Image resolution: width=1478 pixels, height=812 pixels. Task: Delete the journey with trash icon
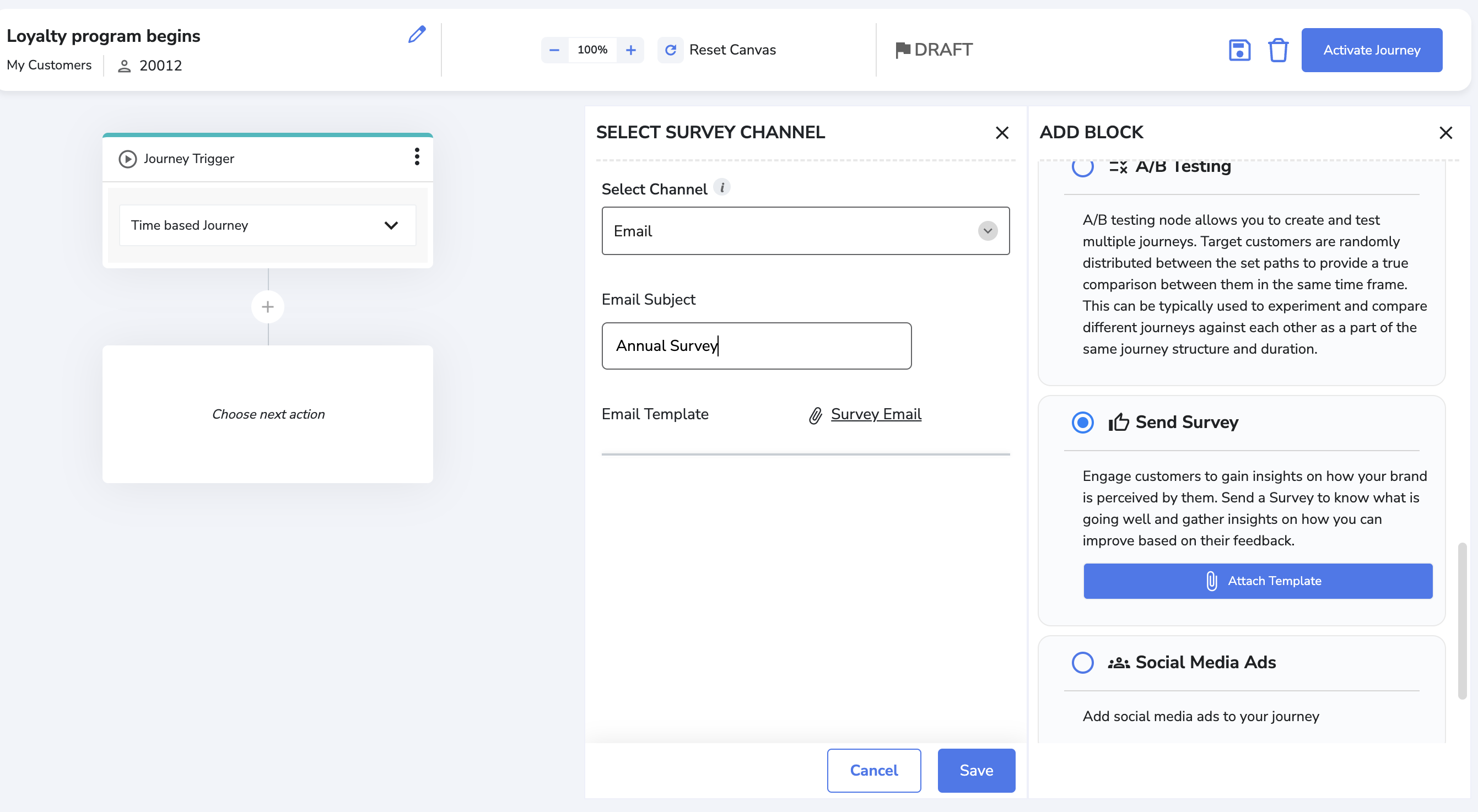tap(1278, 50)
